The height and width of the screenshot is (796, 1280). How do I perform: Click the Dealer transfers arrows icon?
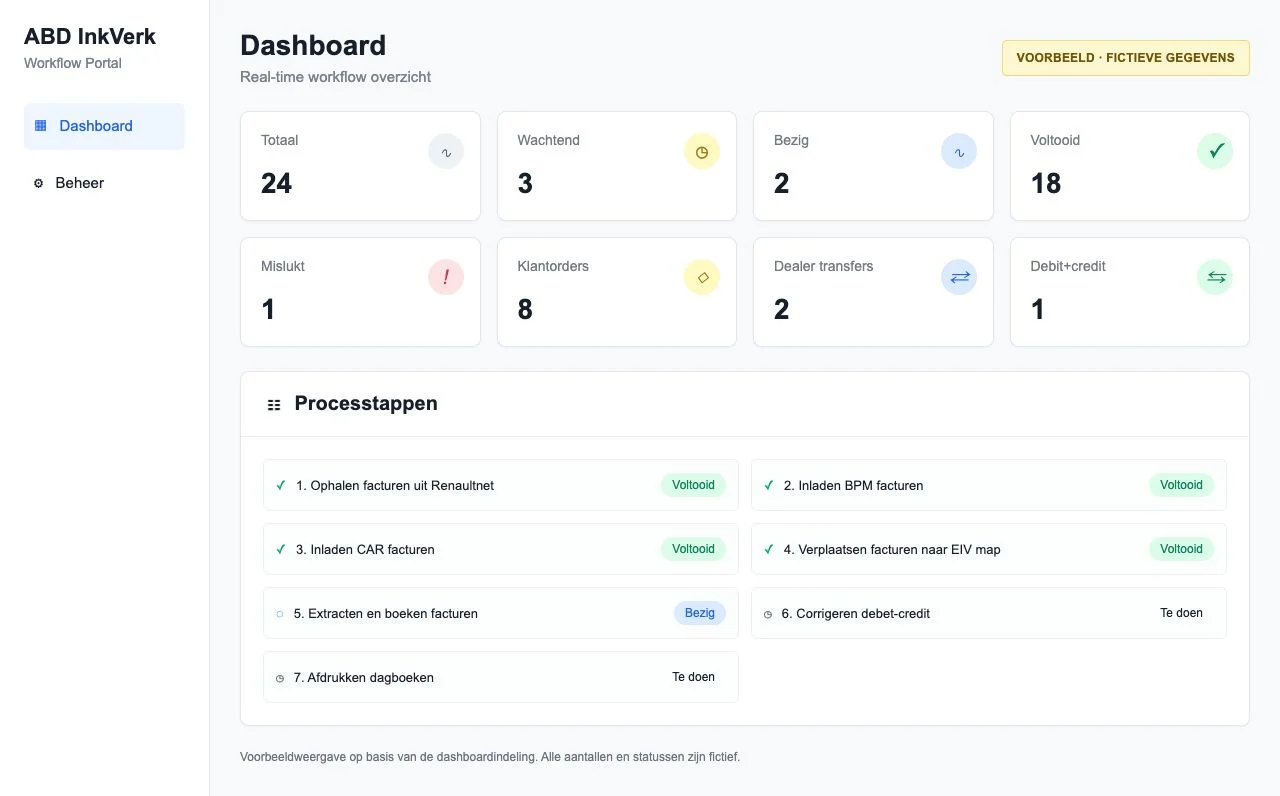pos(959,278)
